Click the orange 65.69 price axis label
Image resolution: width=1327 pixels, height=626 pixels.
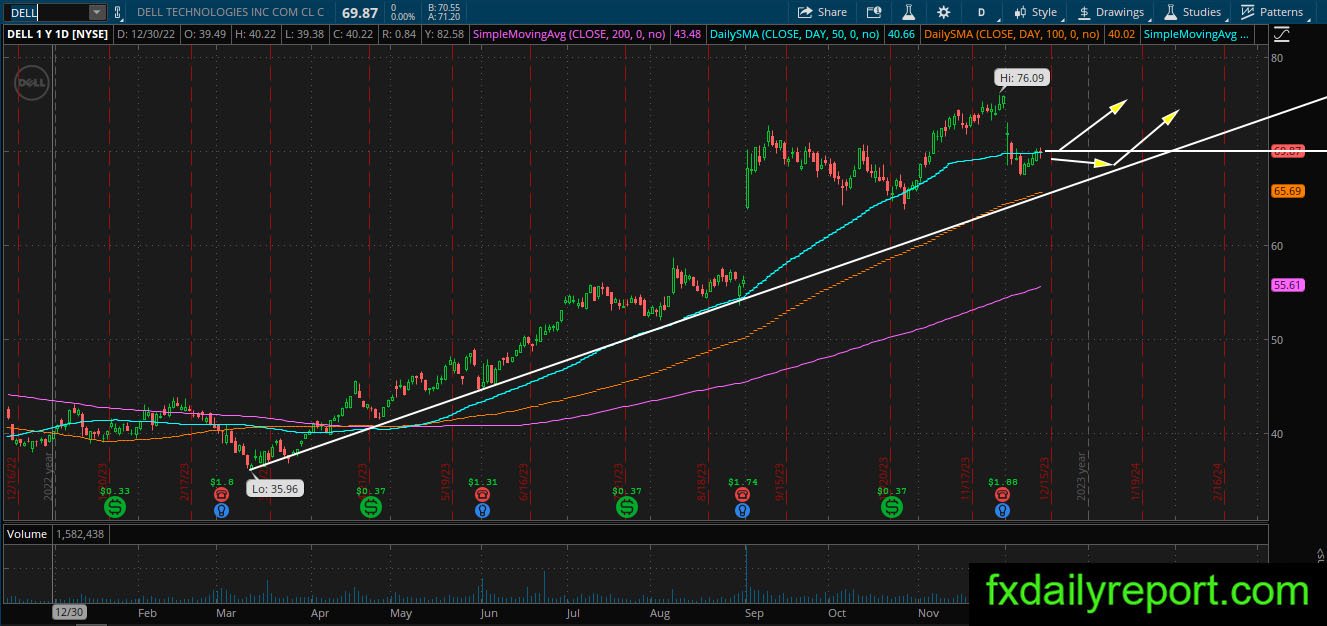(1287, 190)
